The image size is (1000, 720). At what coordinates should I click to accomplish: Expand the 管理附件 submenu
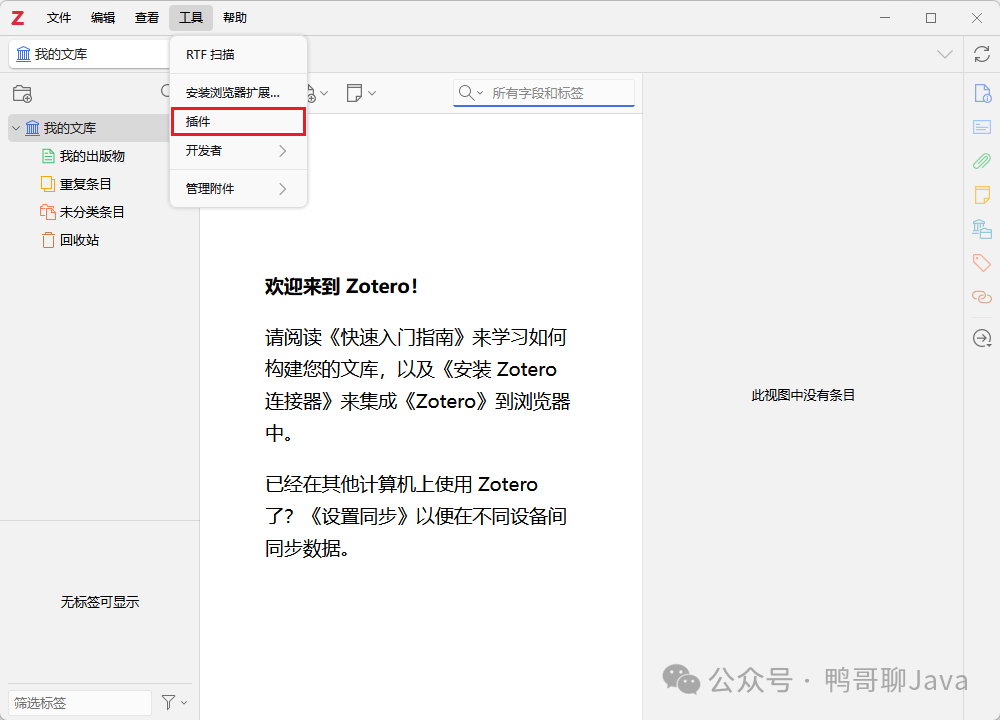click(x=239, y=189)
